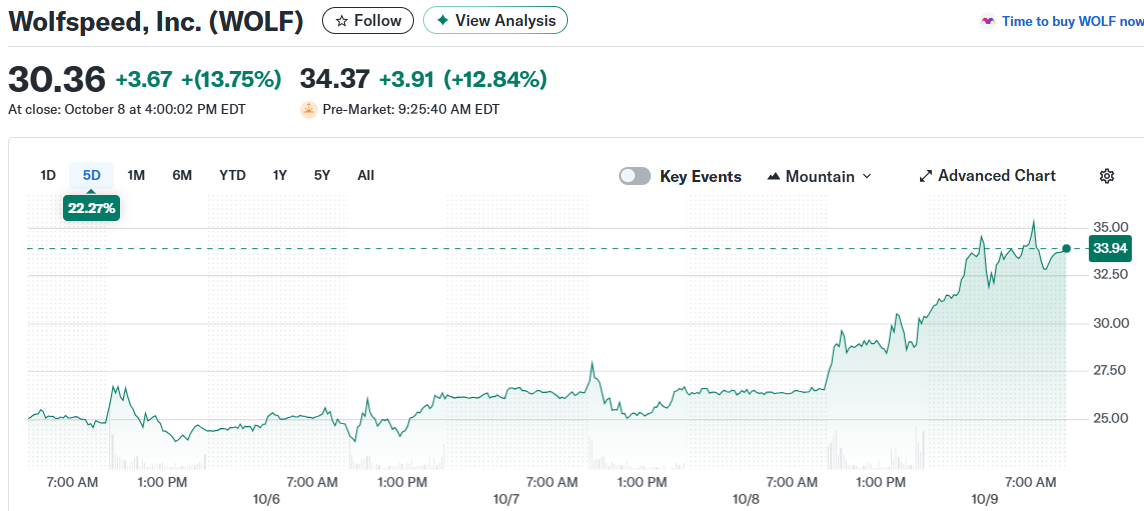The image size is (1144, 511).
Task: Toggle the Key Events switch
Action: [x=635, y=176]
